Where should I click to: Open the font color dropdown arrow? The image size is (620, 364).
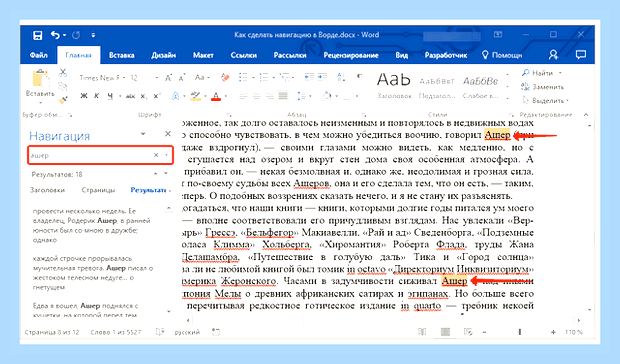pyautogui.click(x=226, y=96)
